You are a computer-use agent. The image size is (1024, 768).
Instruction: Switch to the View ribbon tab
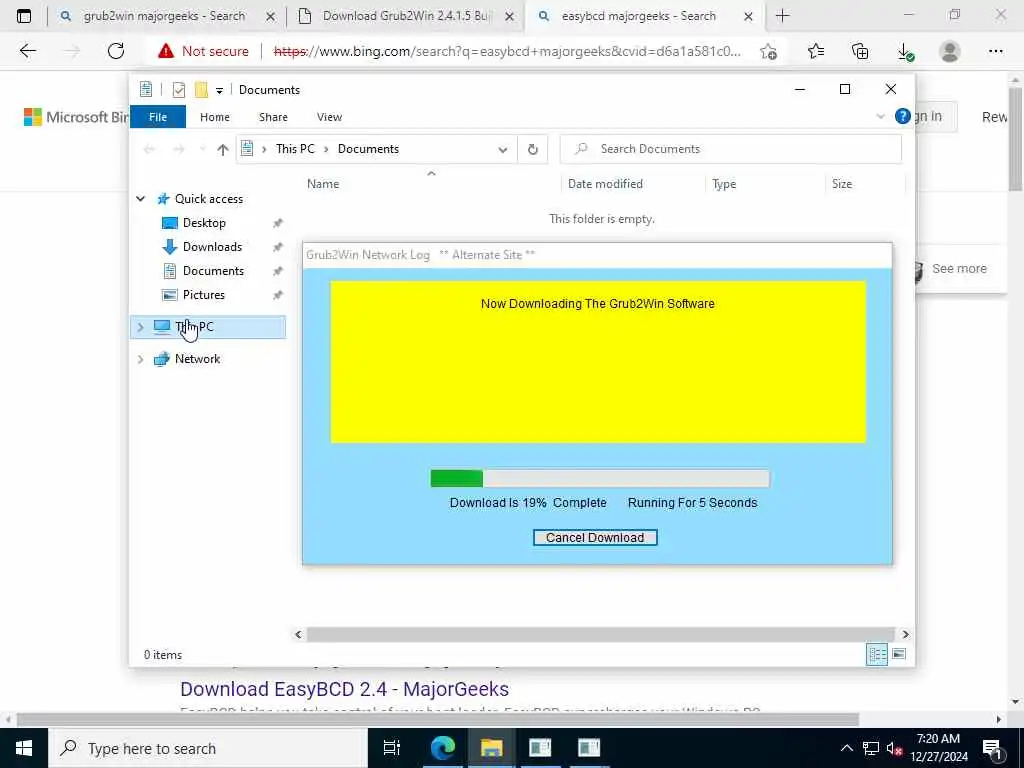pos(329,117)
